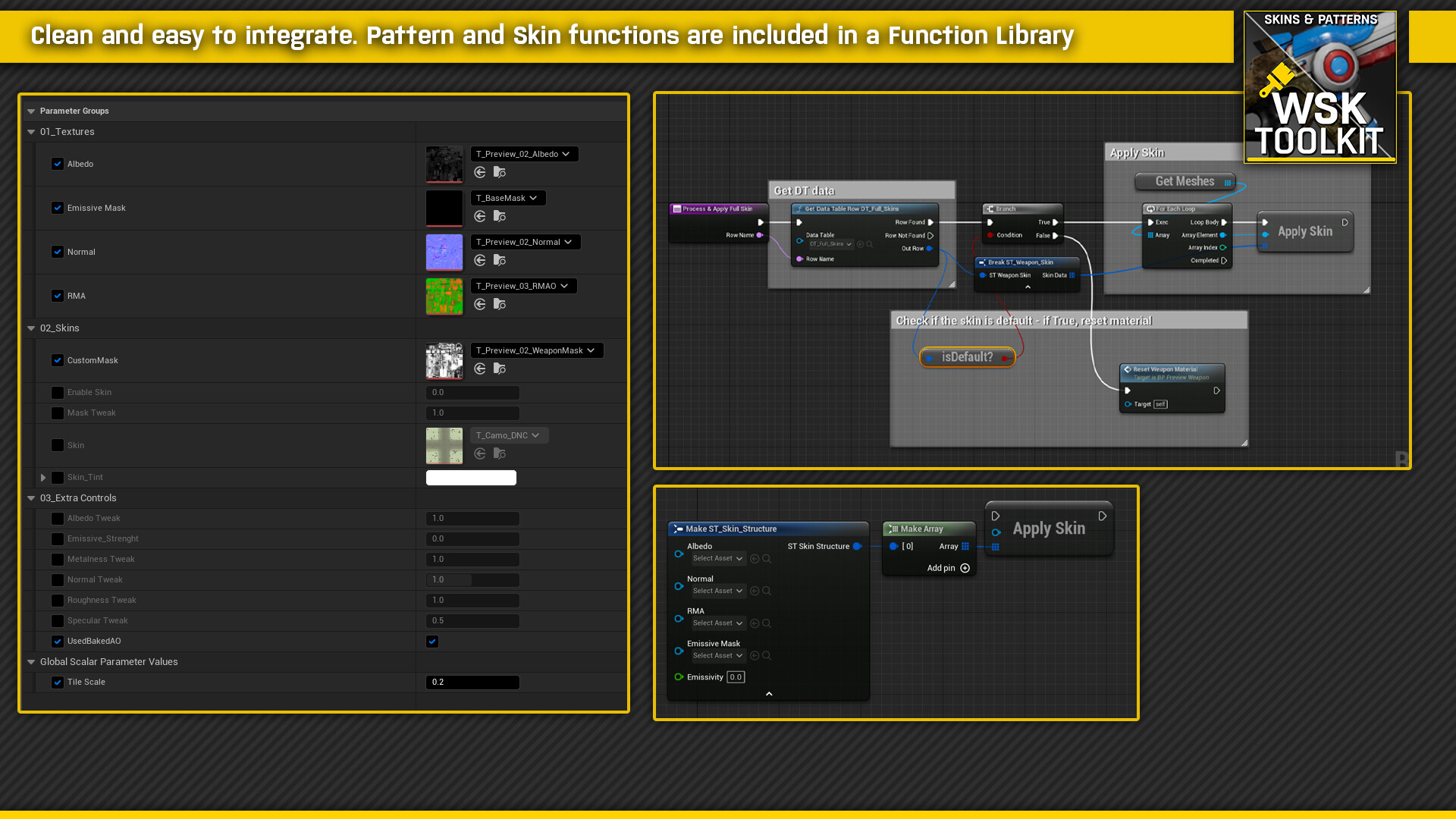Screen dimensions: 1456x819
Task: Click the magnifier icon beside Albedo Select Asset
Action: click(767, 559)
